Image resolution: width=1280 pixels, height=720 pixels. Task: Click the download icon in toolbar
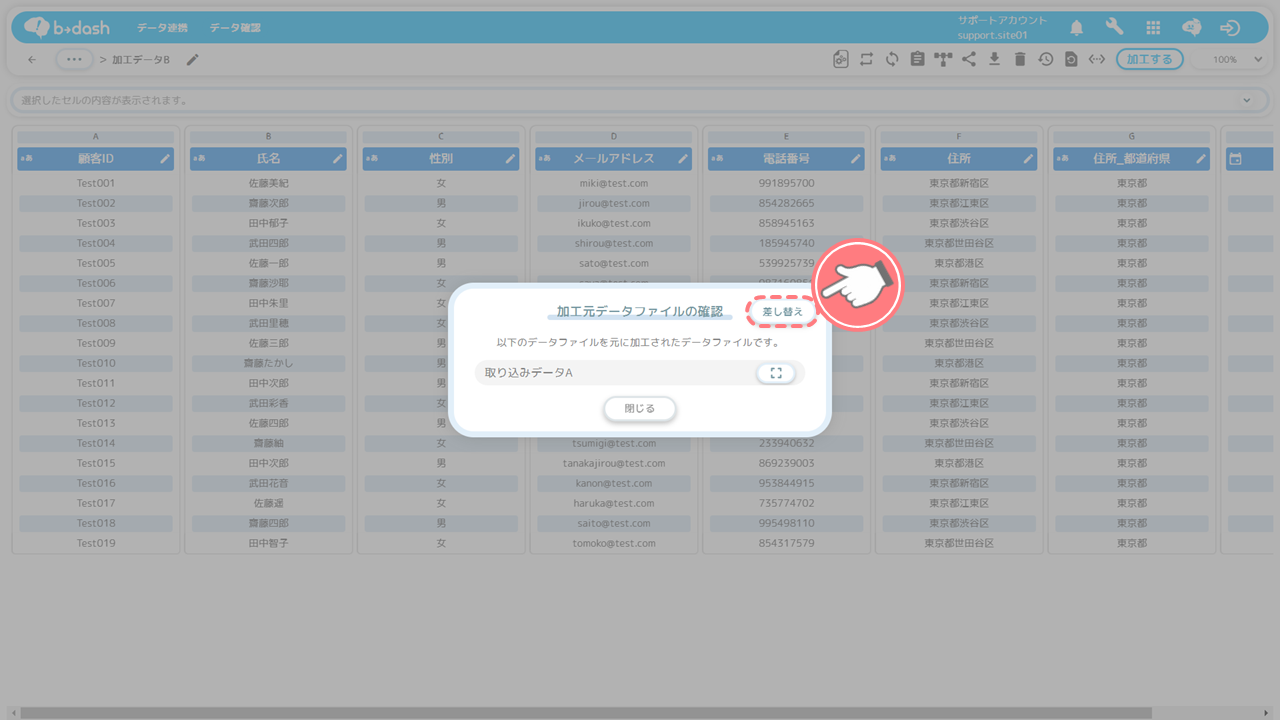coord(994,59)
